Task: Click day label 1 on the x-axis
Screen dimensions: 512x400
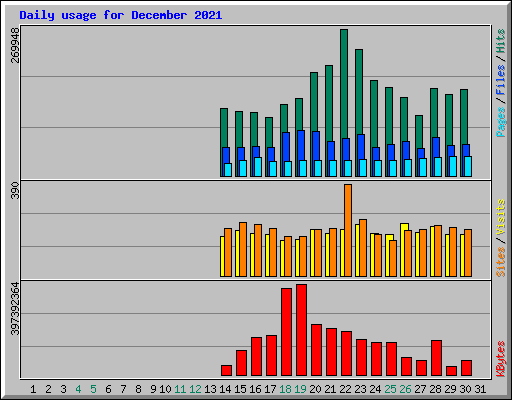Action: coord(33,389)
